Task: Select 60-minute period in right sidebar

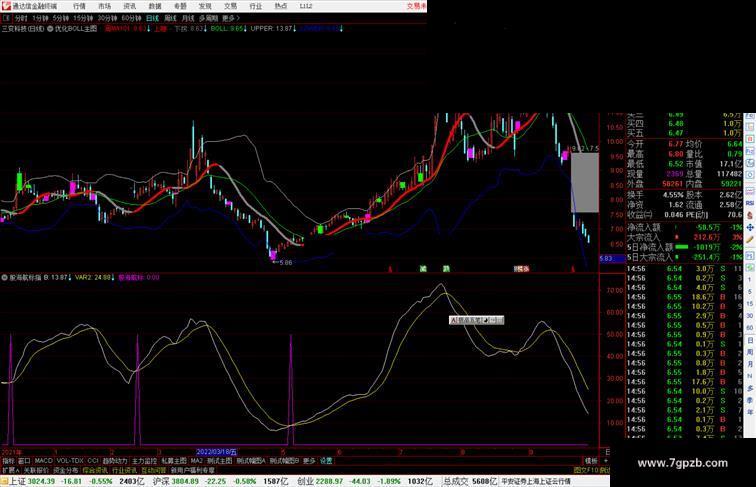Action: (x=750, y=328)
